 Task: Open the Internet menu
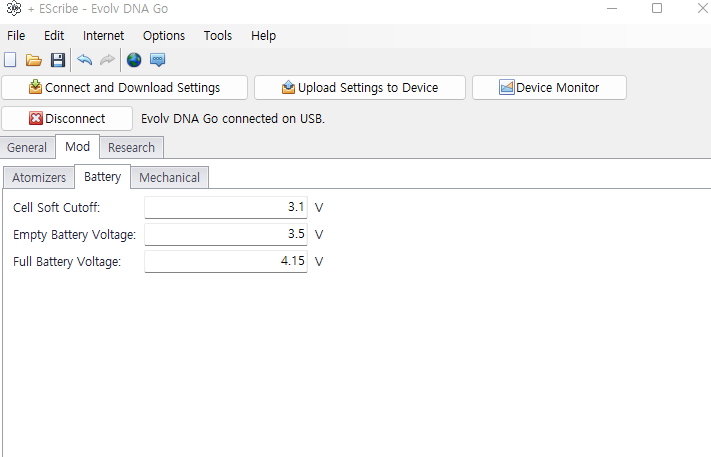click(x=103, y=35)
